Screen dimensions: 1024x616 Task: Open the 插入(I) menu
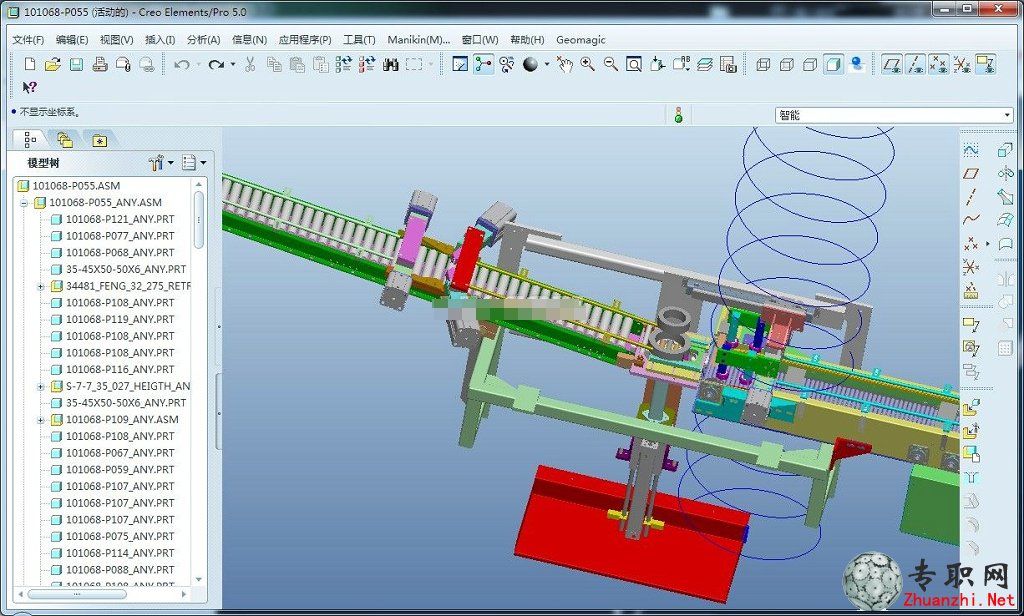tap(160, 40)
